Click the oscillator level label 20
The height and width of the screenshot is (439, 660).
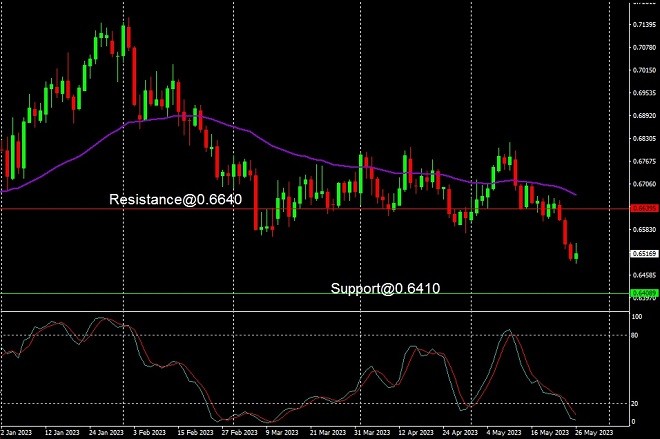(x=635, y=404)
